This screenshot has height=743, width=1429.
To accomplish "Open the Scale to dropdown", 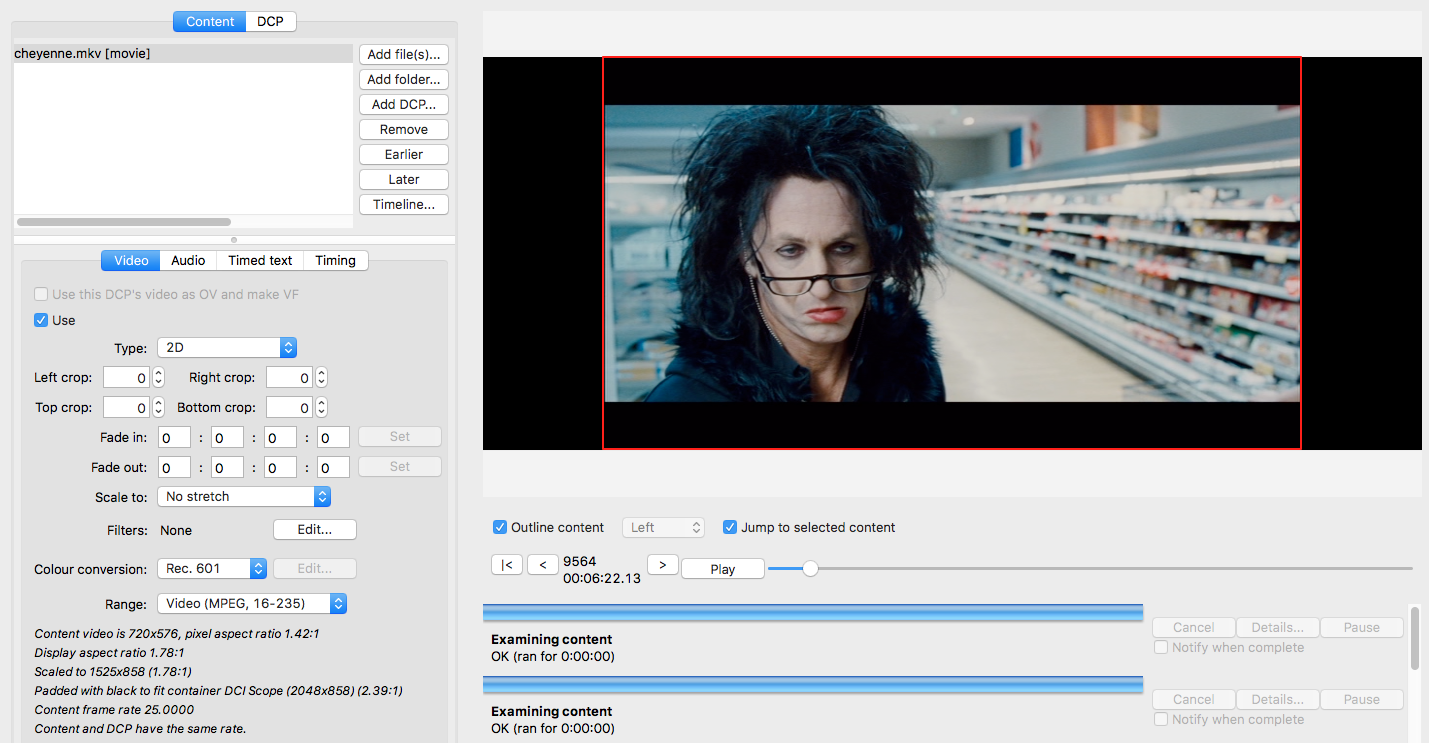I will click(244, 496).
